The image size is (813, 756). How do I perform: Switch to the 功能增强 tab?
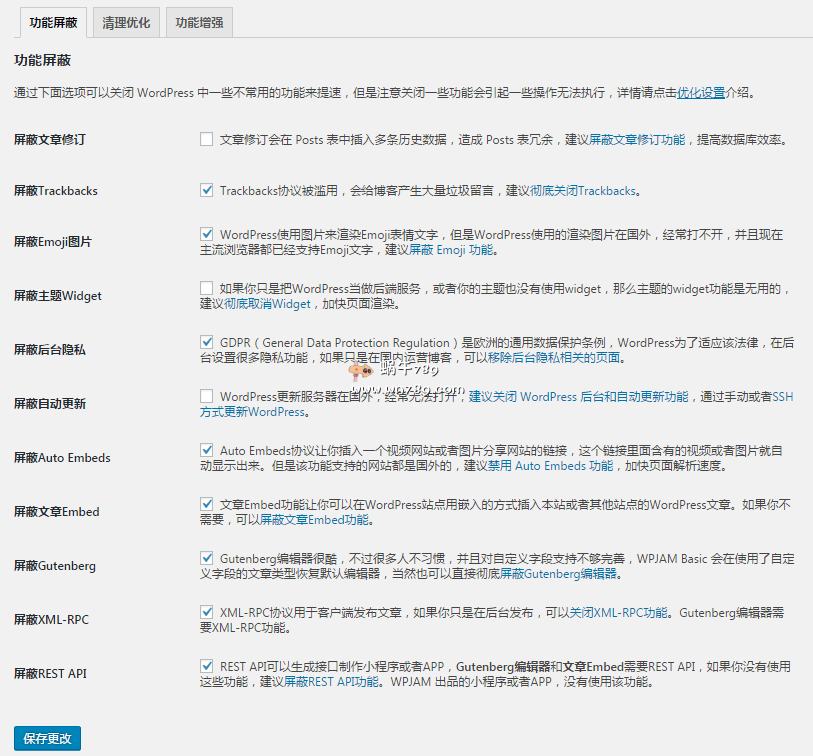point(199,22)
